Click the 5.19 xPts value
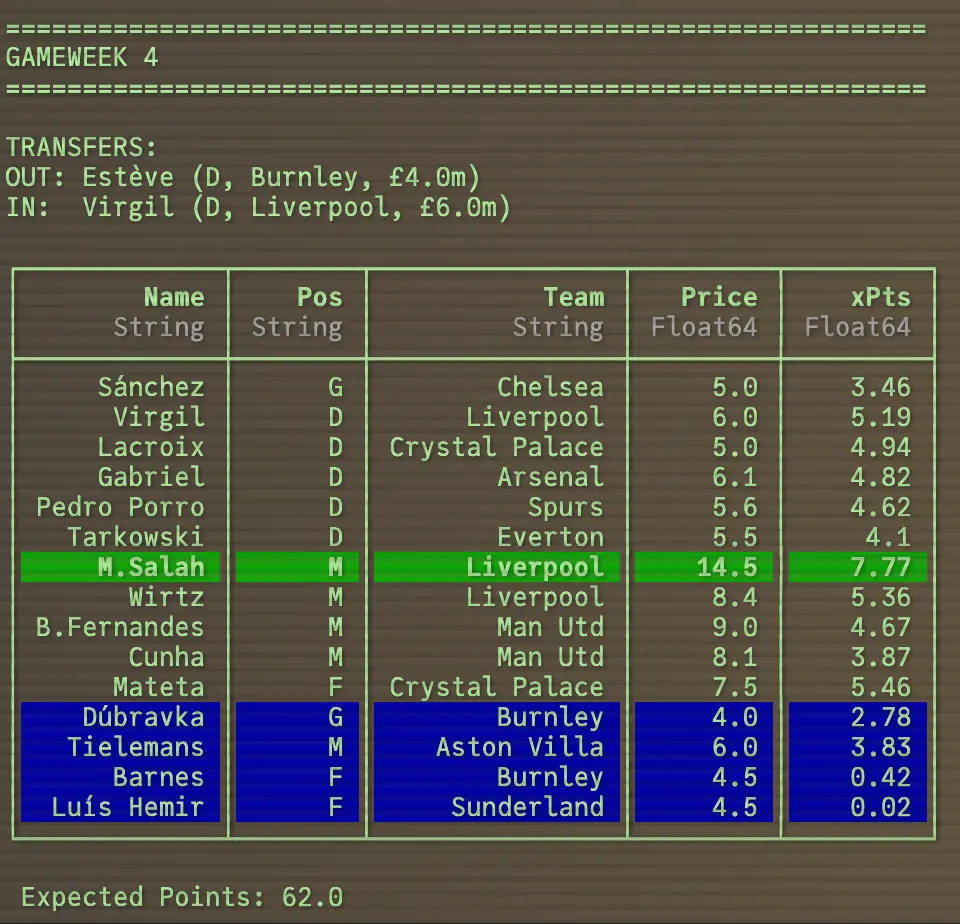960x924 pixels. coord(880,417)
